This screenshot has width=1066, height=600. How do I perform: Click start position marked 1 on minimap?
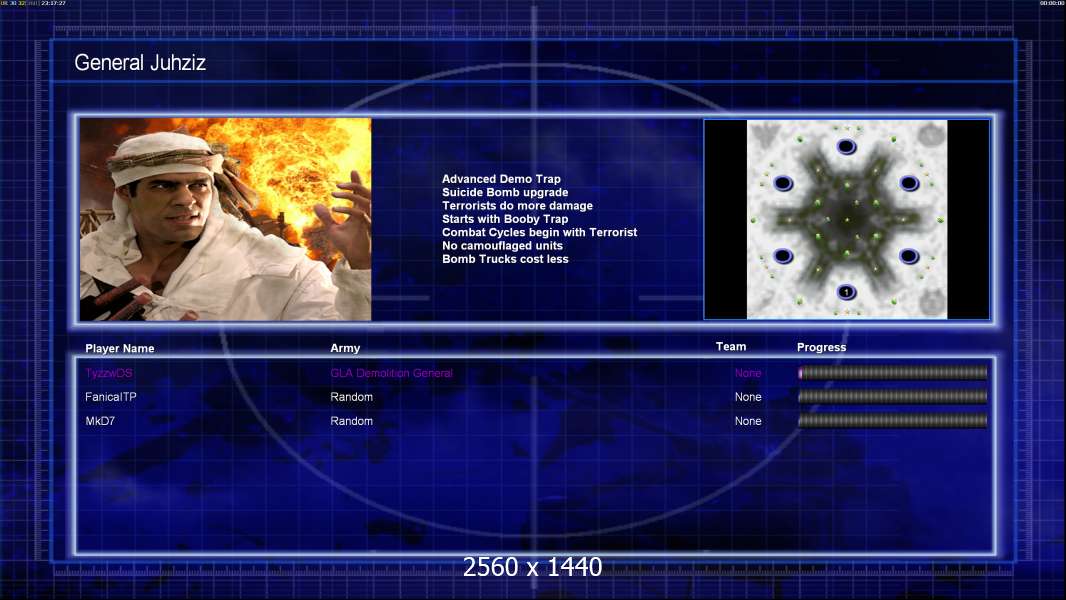(x=846, y=292)
